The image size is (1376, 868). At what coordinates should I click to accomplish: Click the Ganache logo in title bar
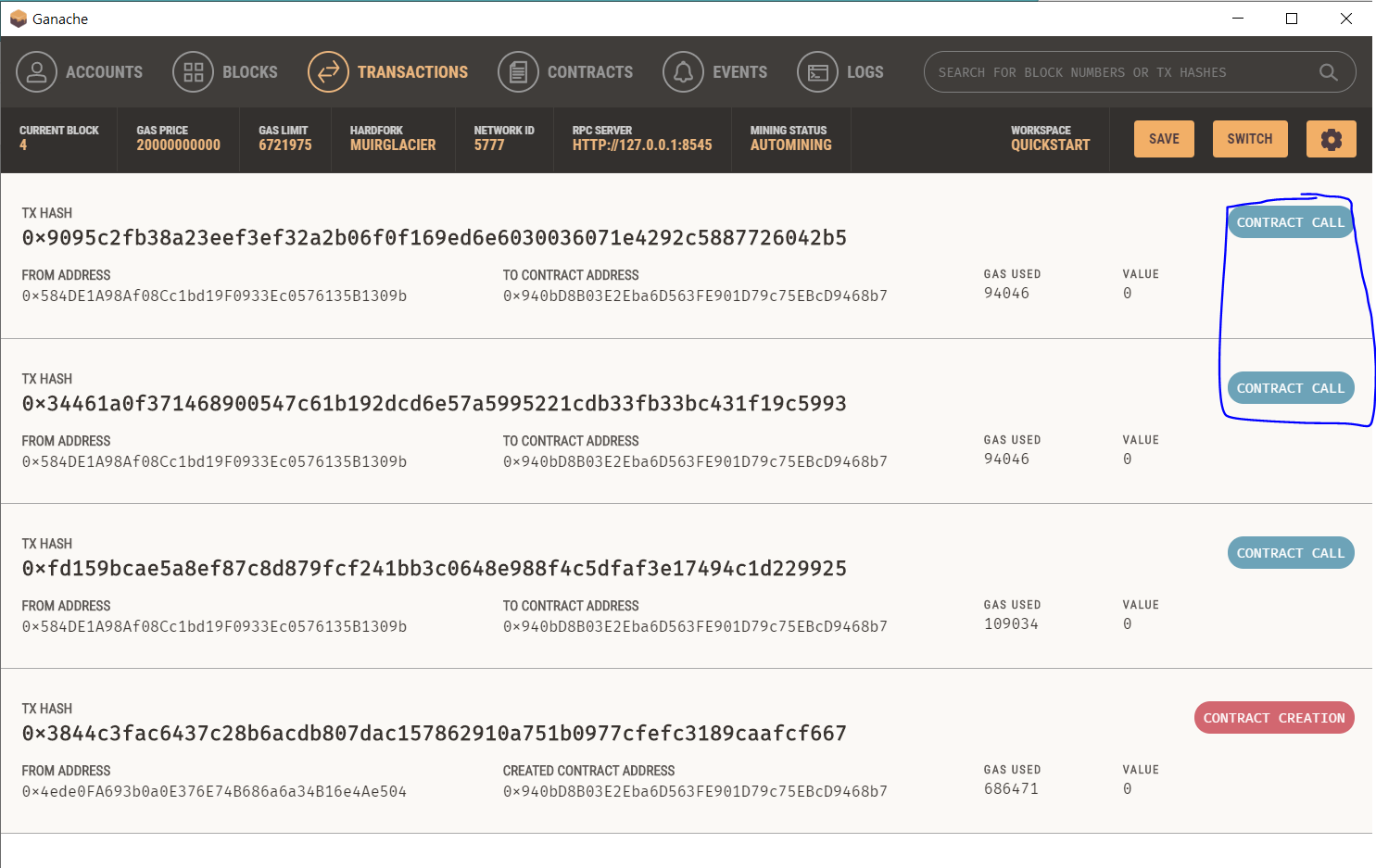[x=18, y=19]
